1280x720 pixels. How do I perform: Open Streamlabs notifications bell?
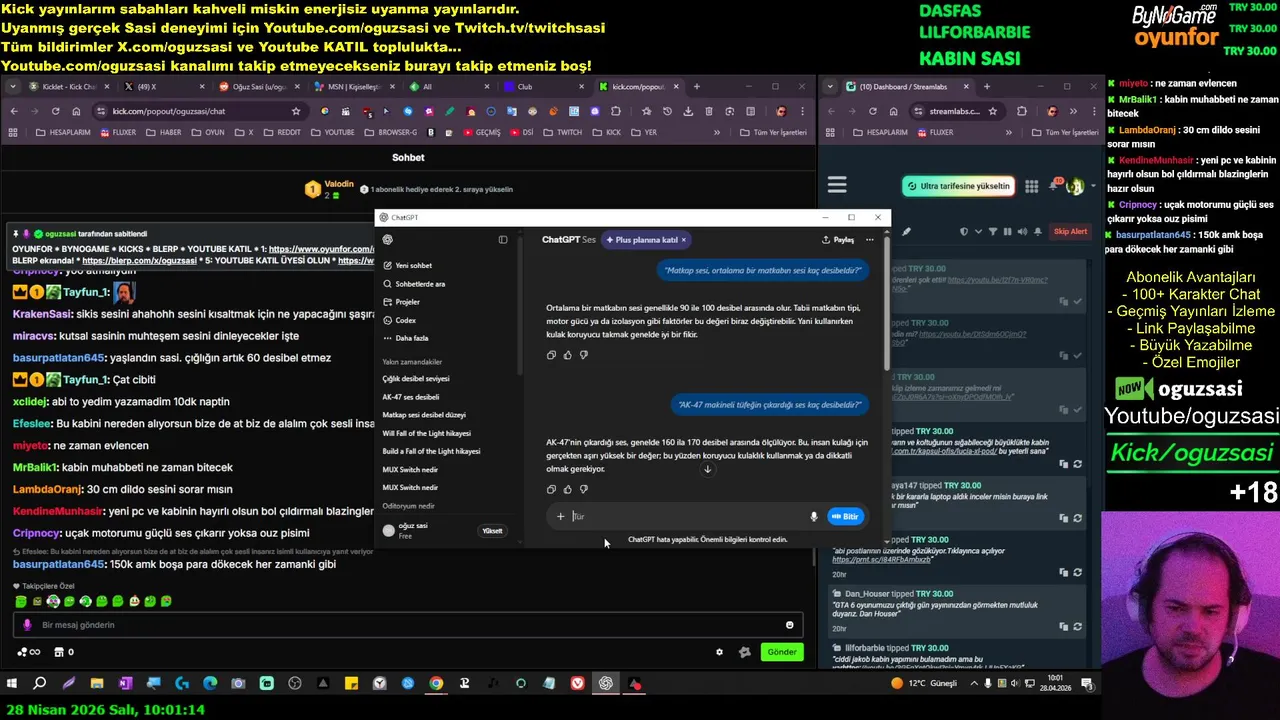pyautogui.click(x=1053, y=186)
